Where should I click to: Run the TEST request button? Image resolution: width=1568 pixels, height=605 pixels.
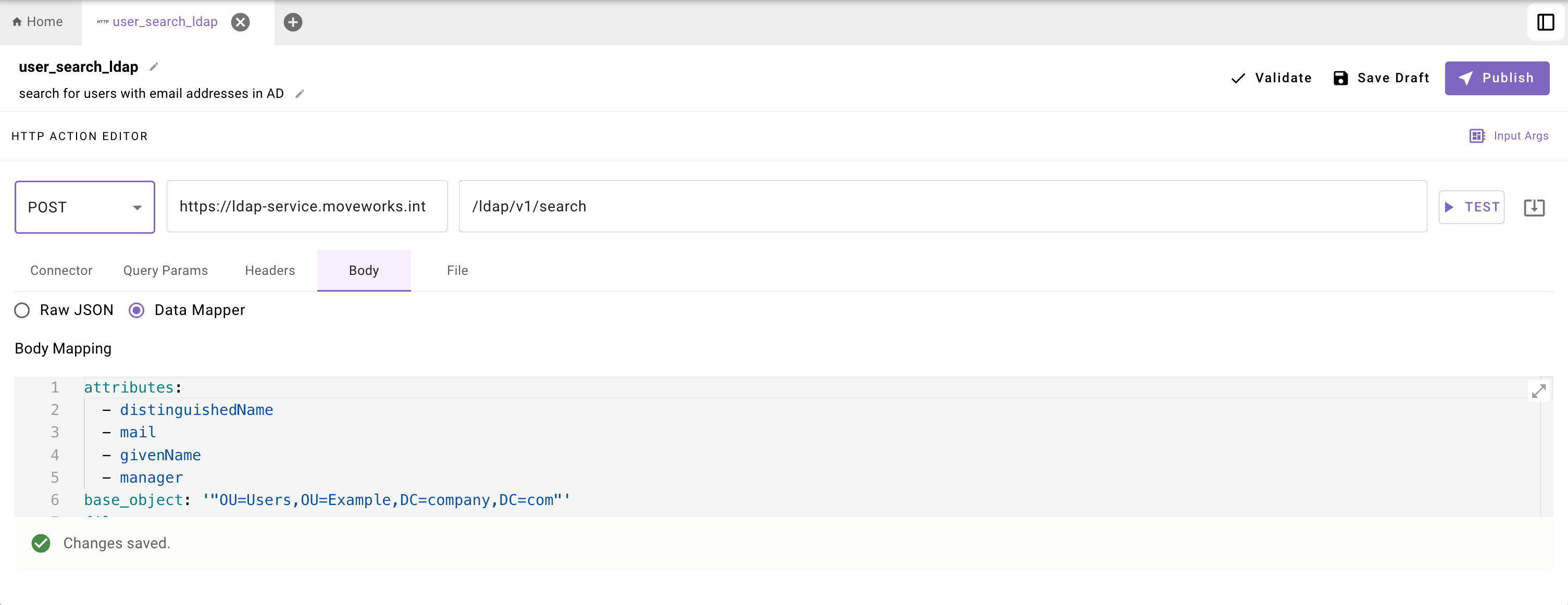tap(1471, 207)
